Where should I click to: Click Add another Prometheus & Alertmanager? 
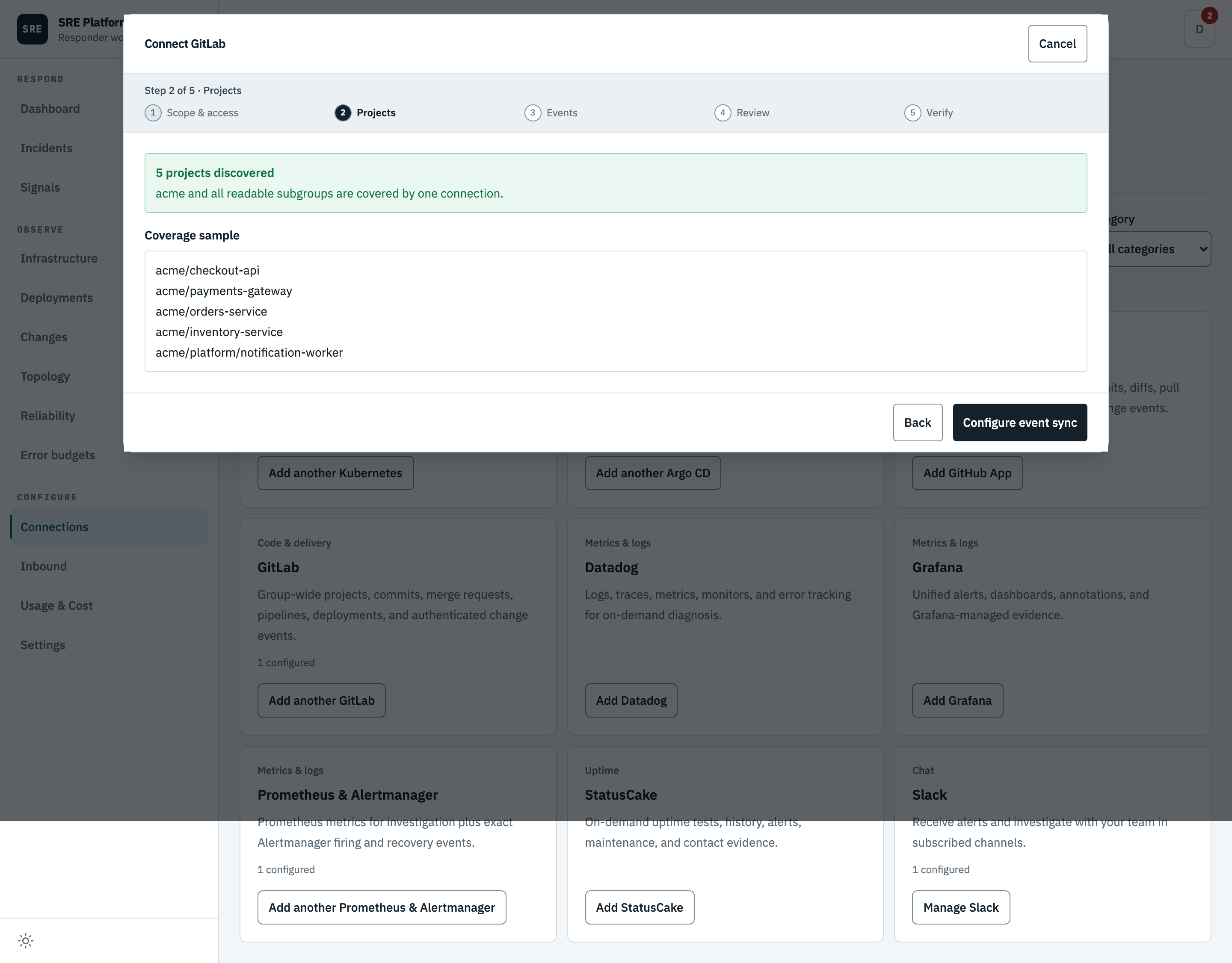tap(381, 907)
